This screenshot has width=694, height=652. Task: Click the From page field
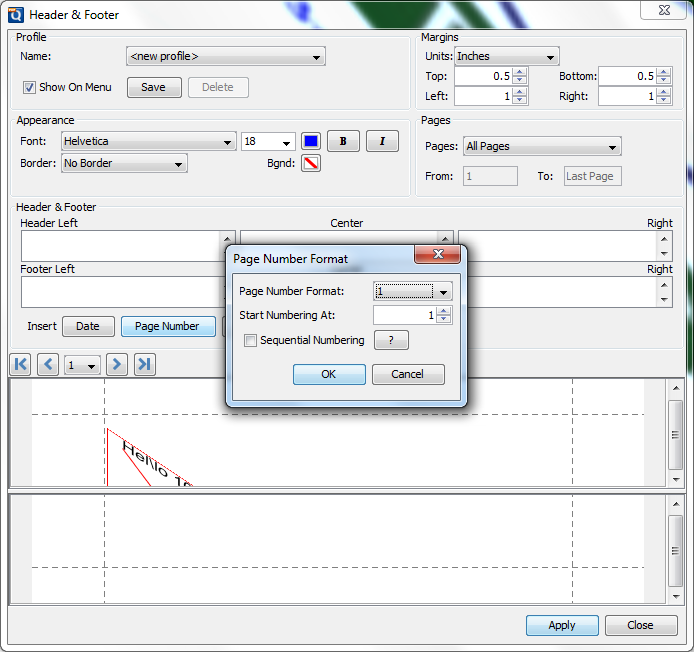[x=490, y=176]
